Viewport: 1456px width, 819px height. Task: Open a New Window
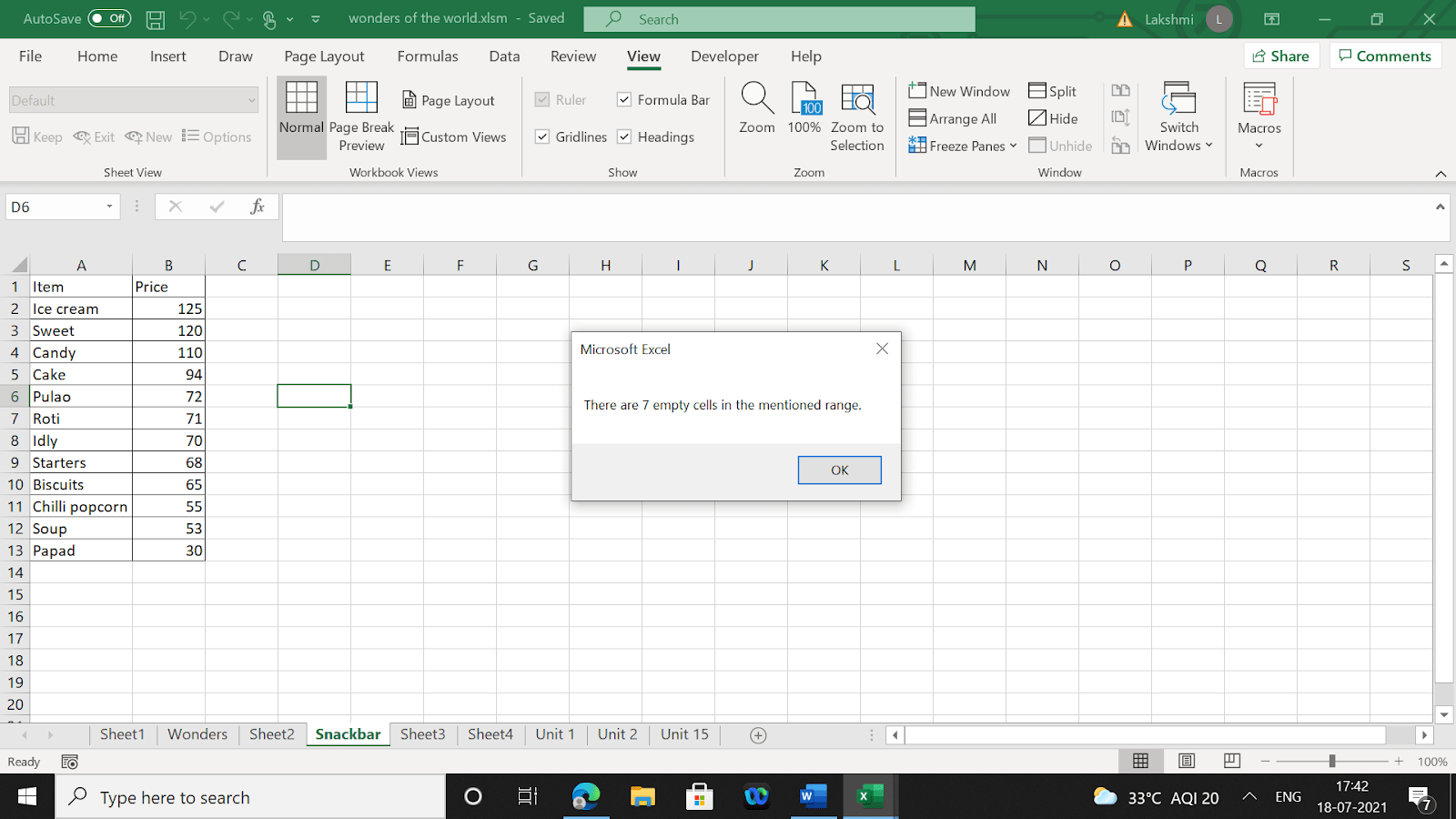959,90
